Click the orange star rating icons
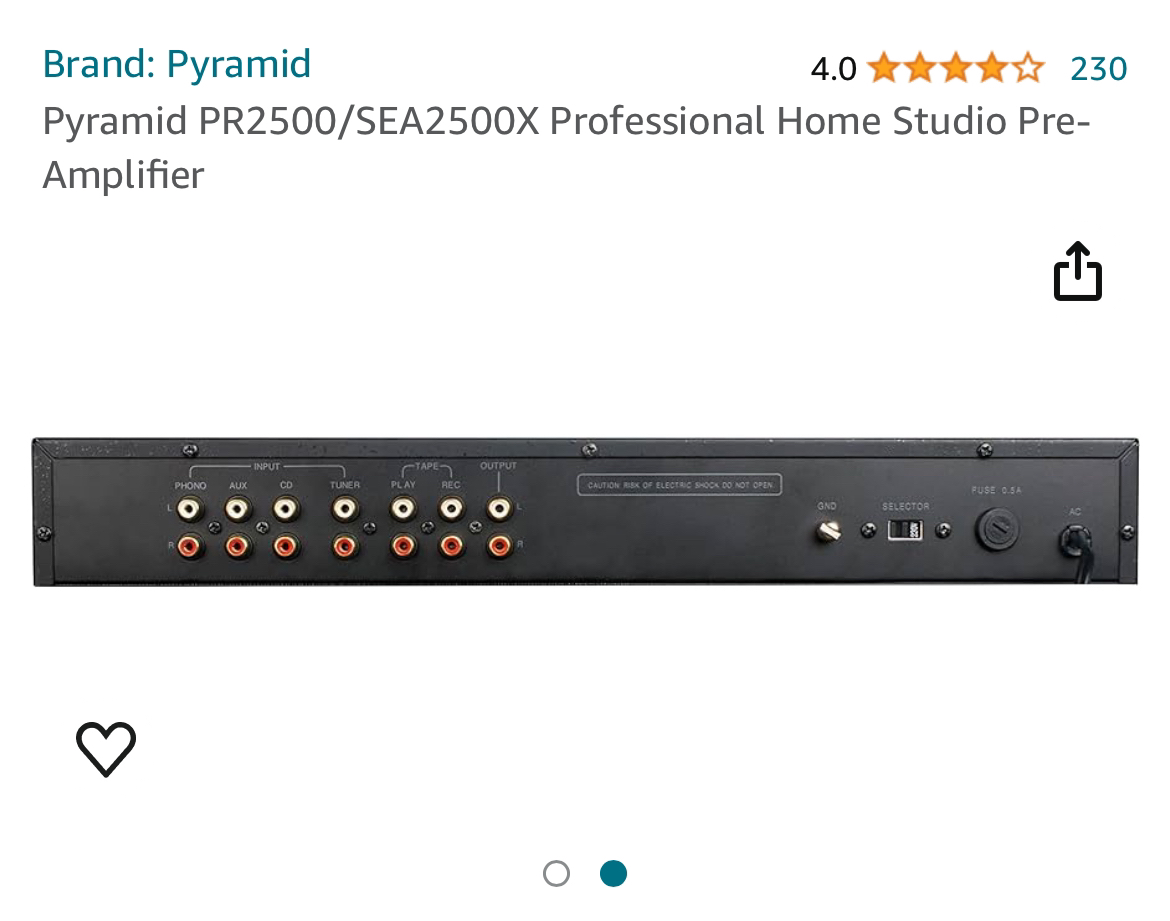This screenshot has width=1170, height=921. pos(954,68)
